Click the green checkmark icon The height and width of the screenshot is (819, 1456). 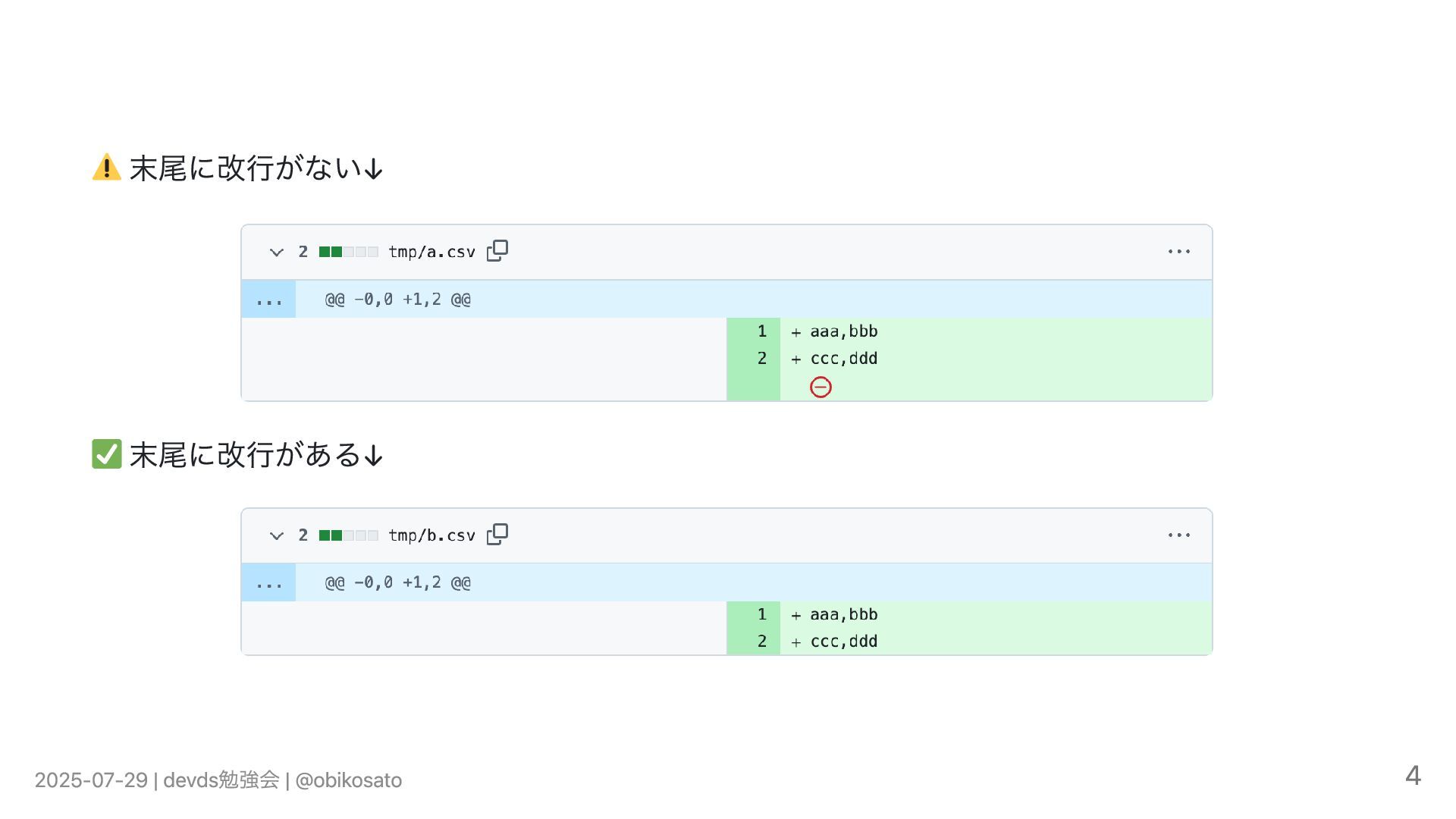click(106, 454)
